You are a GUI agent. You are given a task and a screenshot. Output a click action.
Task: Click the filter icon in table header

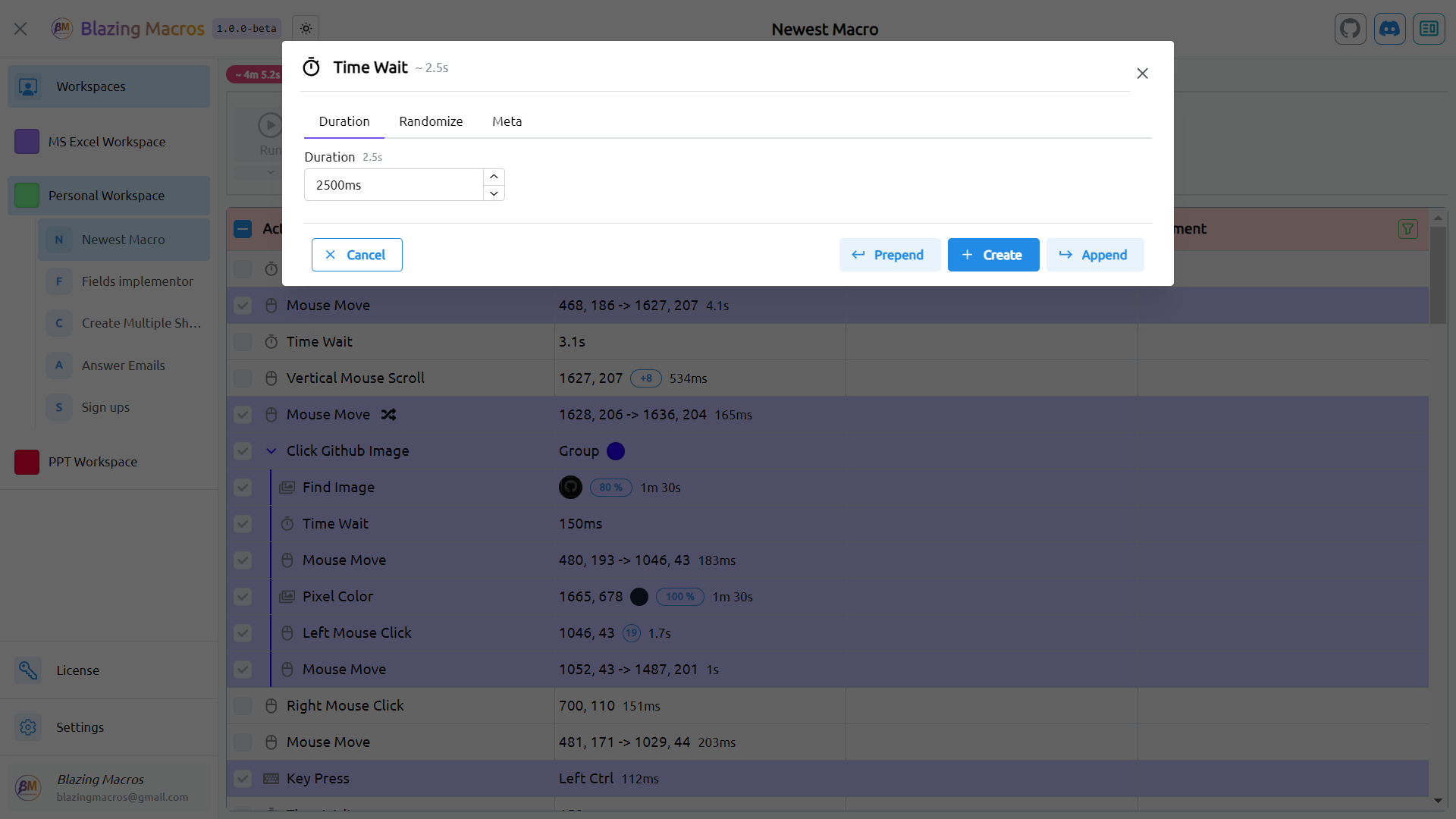coord(1407,229)
